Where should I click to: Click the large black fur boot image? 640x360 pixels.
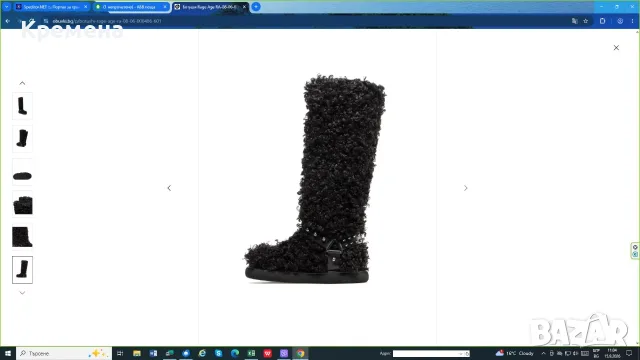point(315,179)
